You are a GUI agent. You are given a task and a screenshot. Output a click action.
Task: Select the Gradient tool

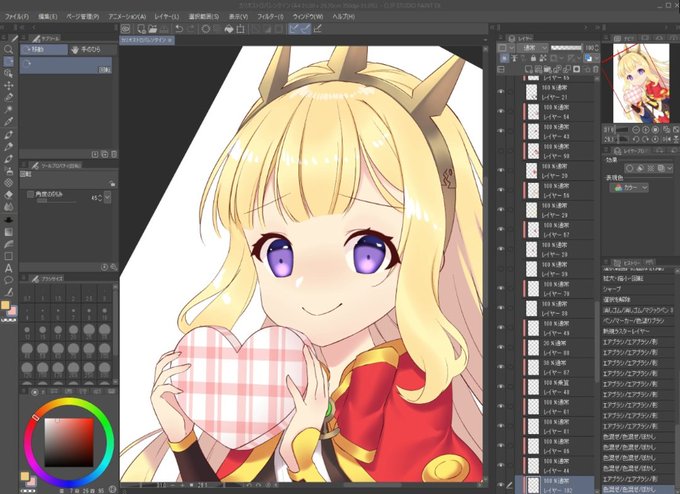[8, 232]
